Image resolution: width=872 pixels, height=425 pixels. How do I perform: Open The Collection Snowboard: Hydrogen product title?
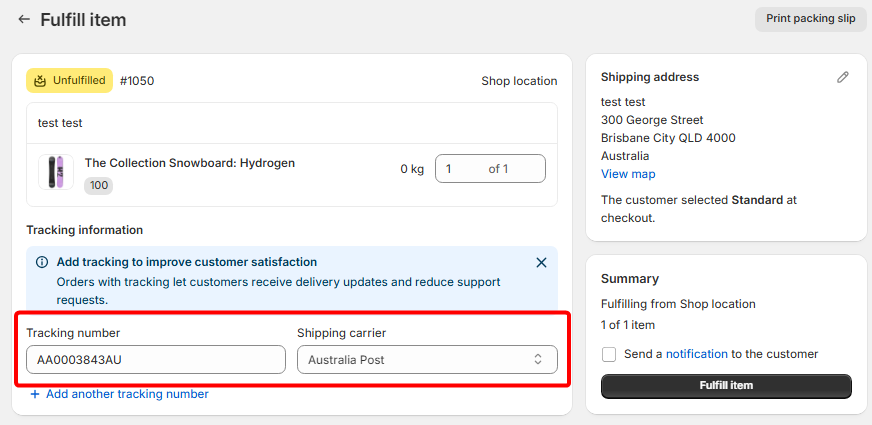tap(190, 163)
